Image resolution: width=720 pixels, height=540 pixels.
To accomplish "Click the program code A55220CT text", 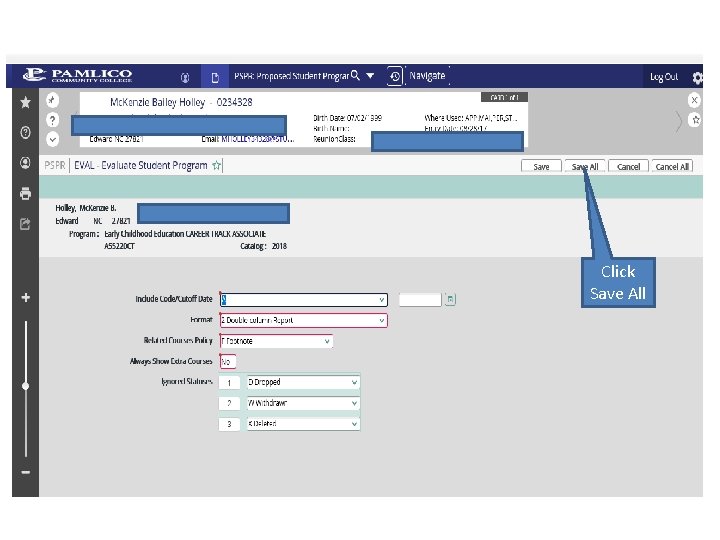I will 119,246.
